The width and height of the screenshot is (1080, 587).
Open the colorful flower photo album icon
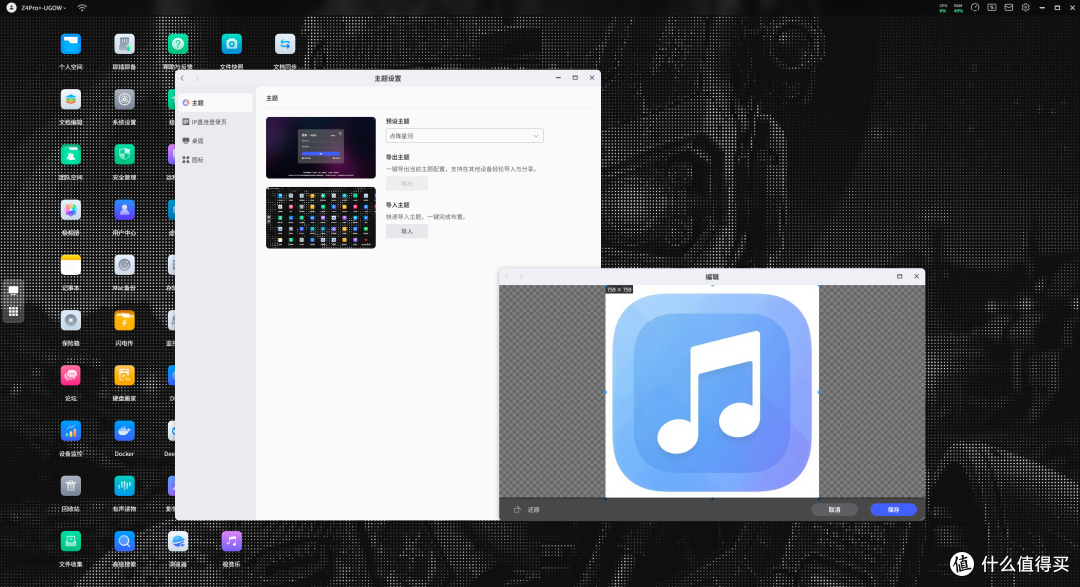(x=70, y=210)
